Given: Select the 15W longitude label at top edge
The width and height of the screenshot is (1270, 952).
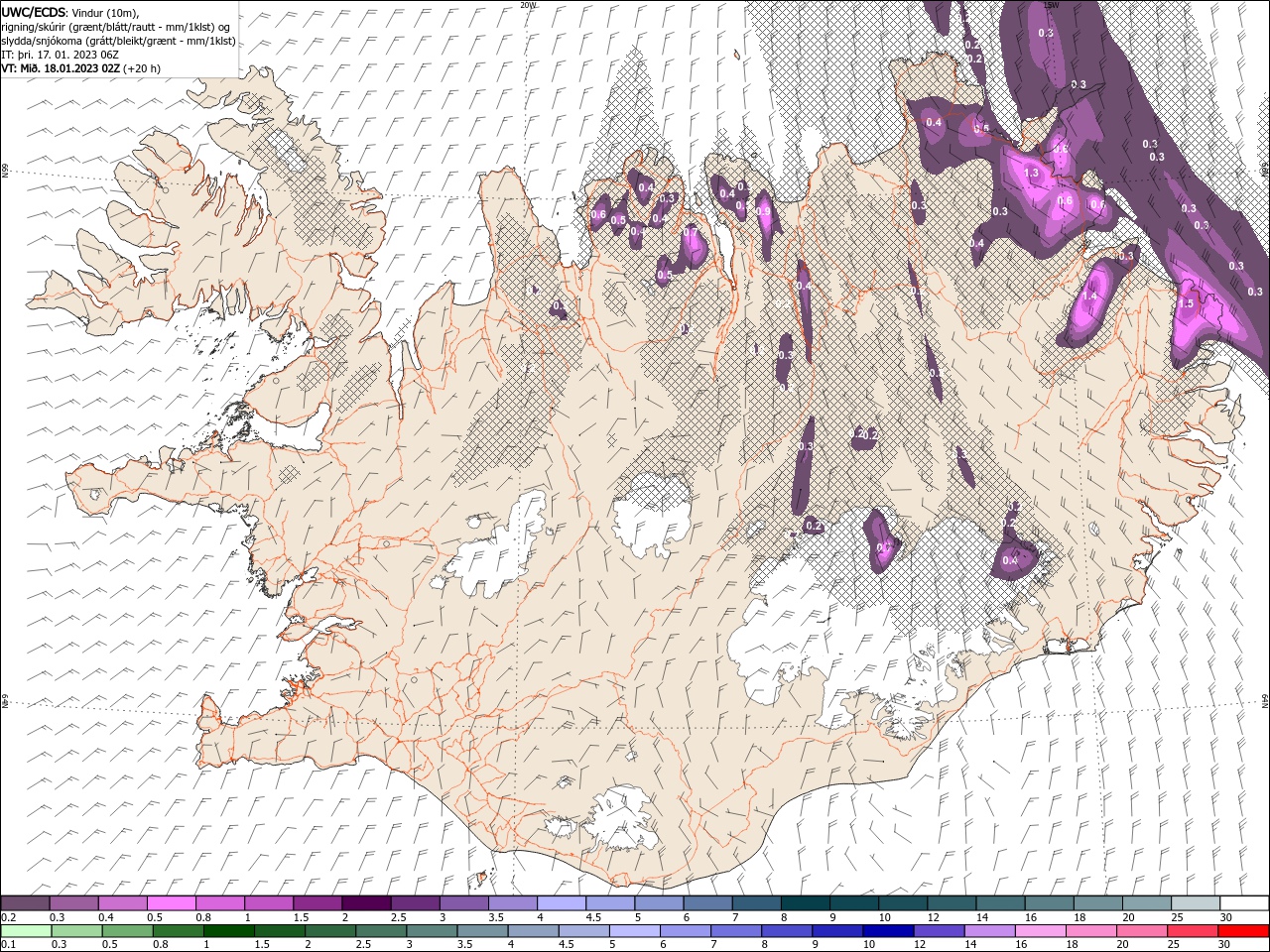Looking at the screenshot, I should pyautogui.click(x=1052, y=5).
